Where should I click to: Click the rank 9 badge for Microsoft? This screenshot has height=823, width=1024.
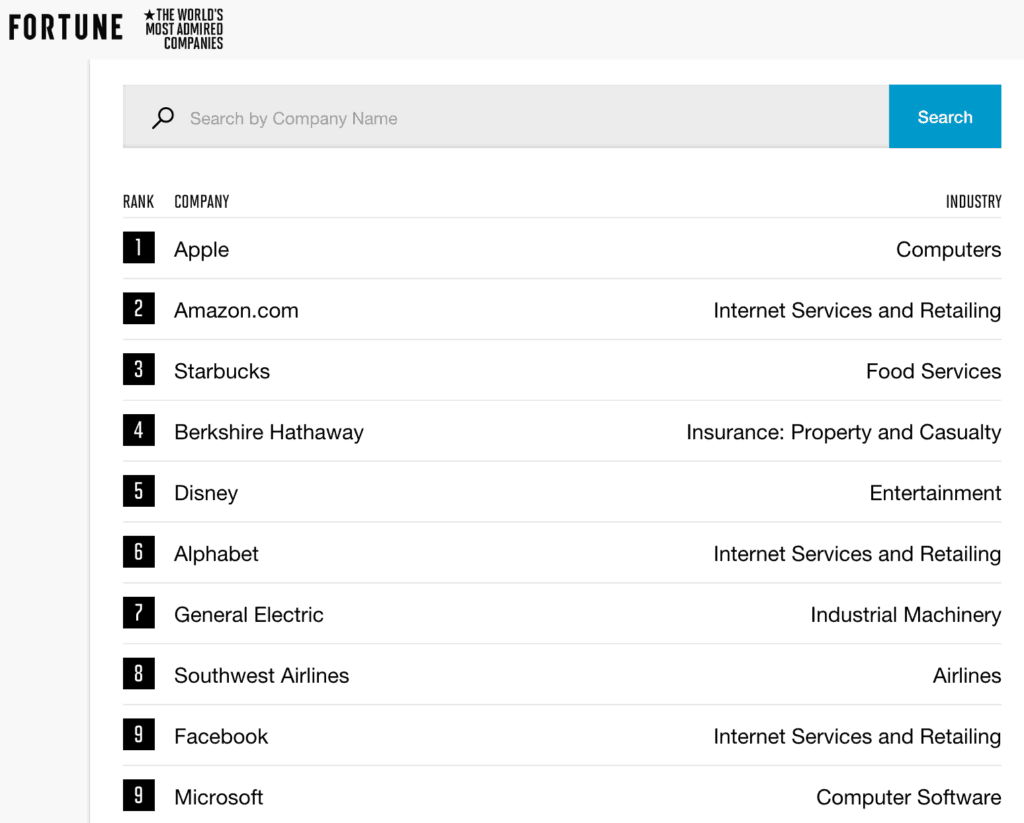click(138, 795)
